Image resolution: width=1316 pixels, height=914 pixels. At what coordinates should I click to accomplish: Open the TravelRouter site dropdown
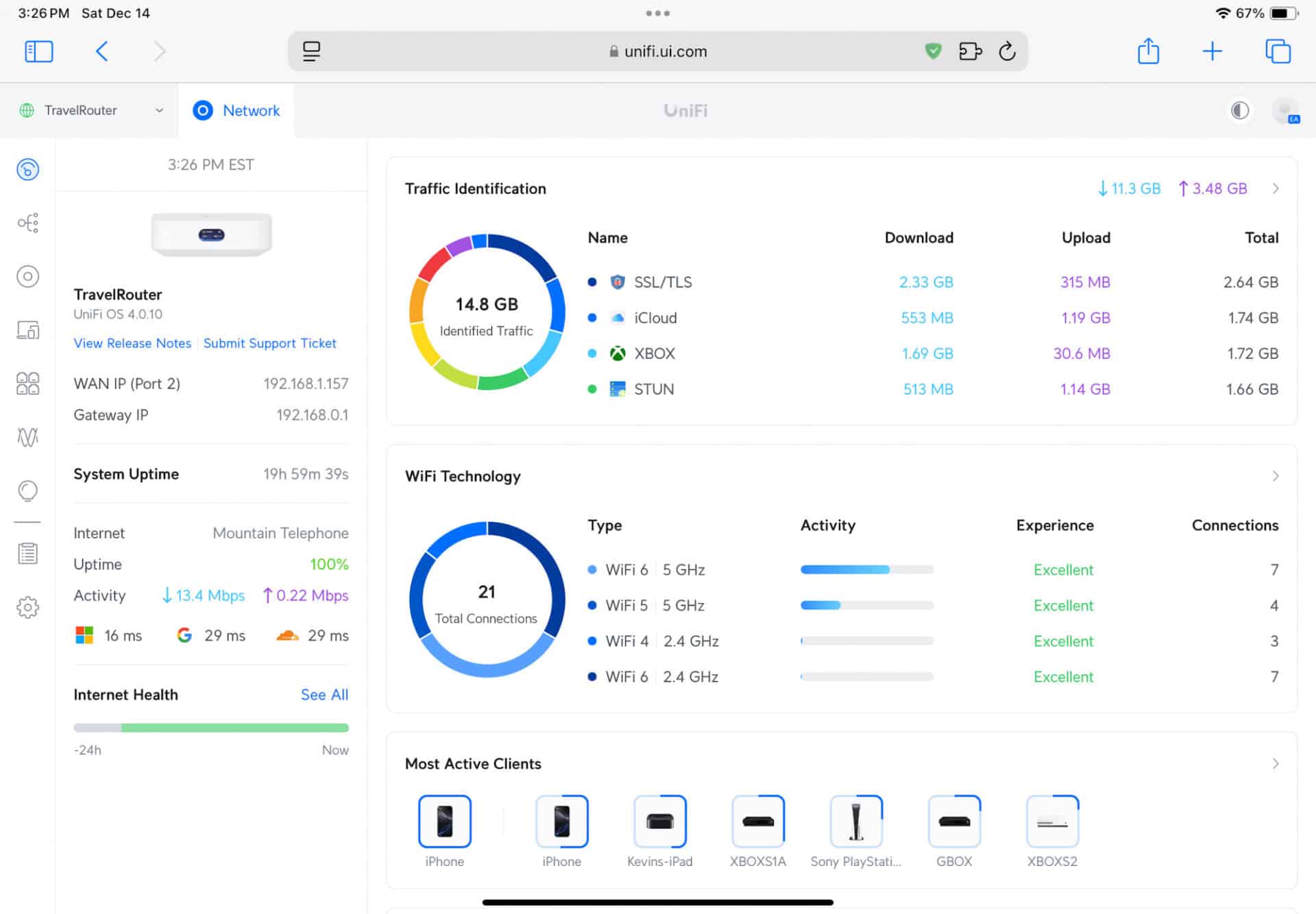92,110
